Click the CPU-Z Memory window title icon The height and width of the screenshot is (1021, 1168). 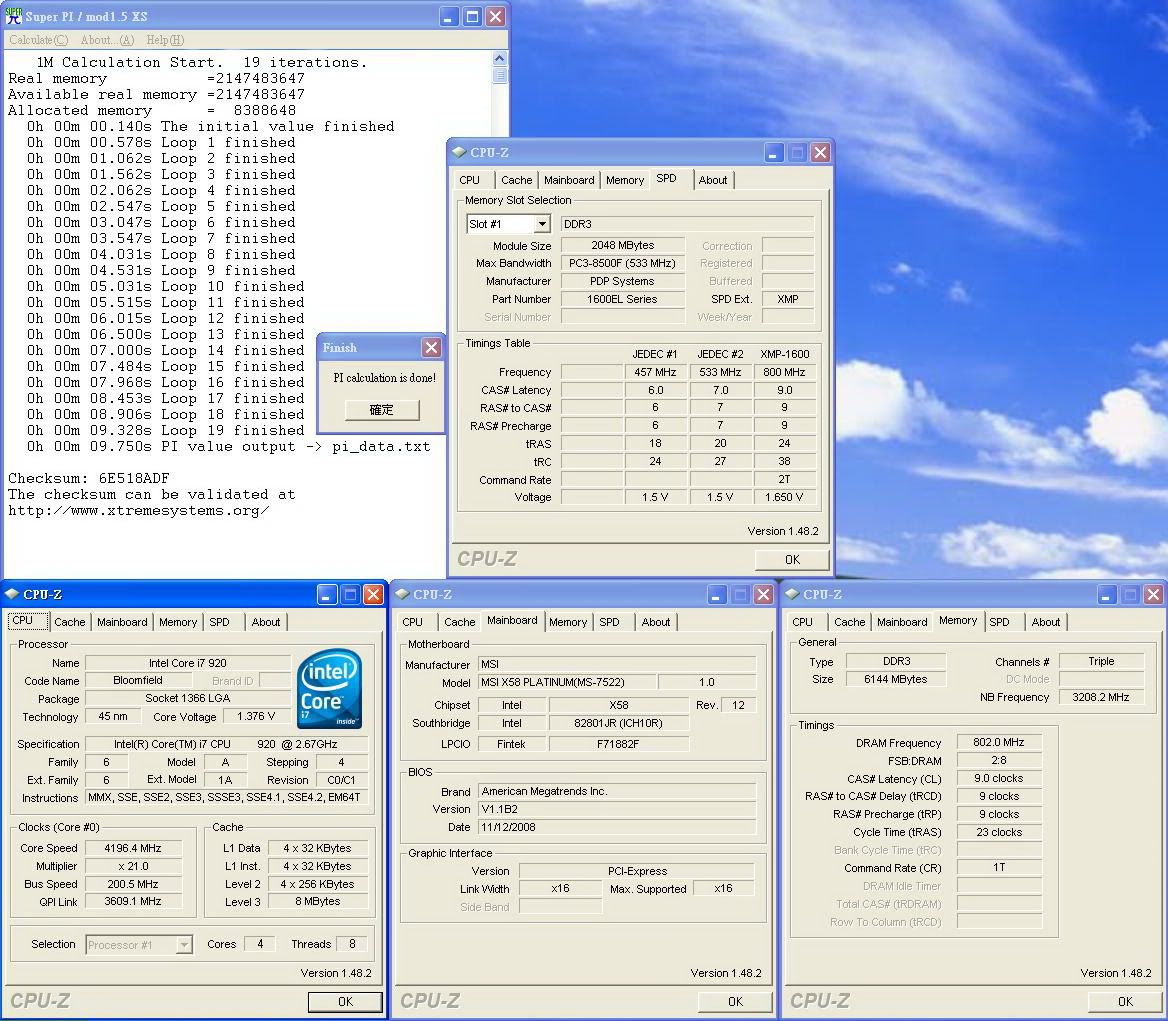coord(793,594)
